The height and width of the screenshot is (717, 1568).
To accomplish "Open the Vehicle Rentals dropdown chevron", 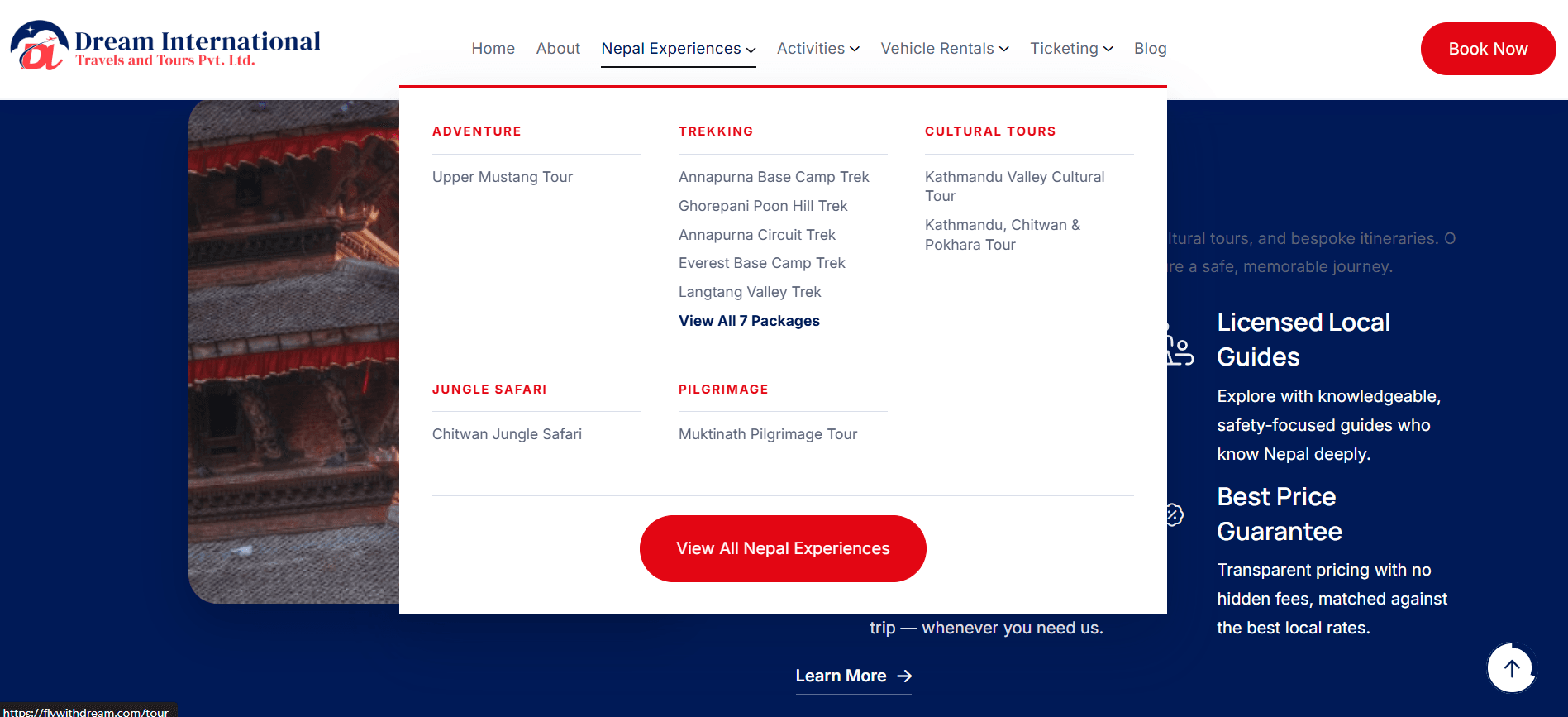I will [1003, 50].
